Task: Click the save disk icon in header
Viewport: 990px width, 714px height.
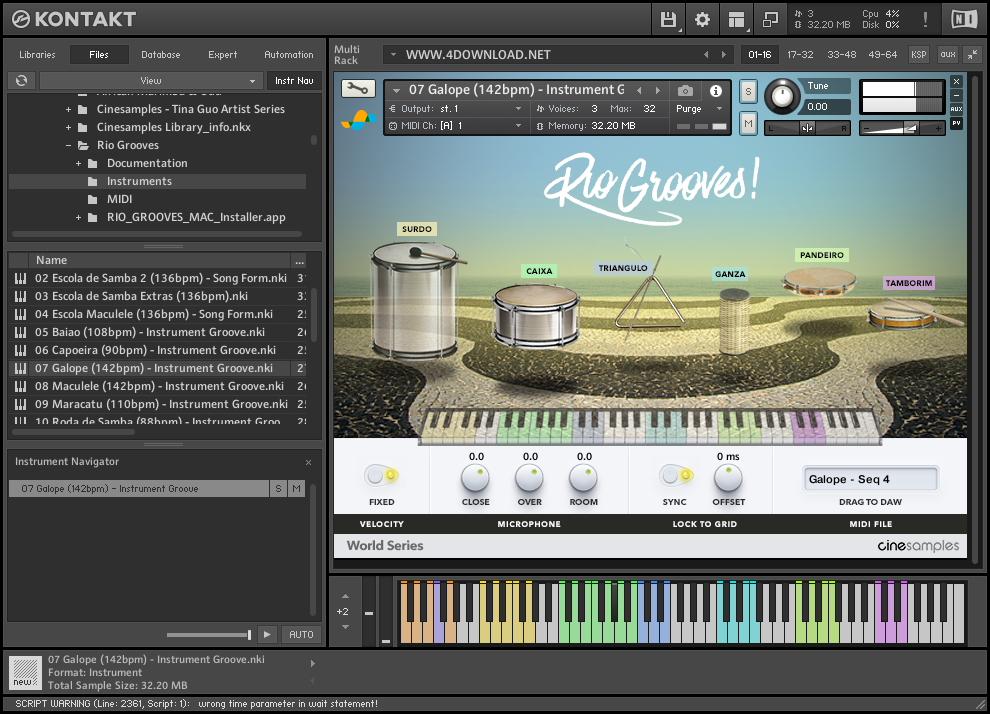Action: point(668,19)
